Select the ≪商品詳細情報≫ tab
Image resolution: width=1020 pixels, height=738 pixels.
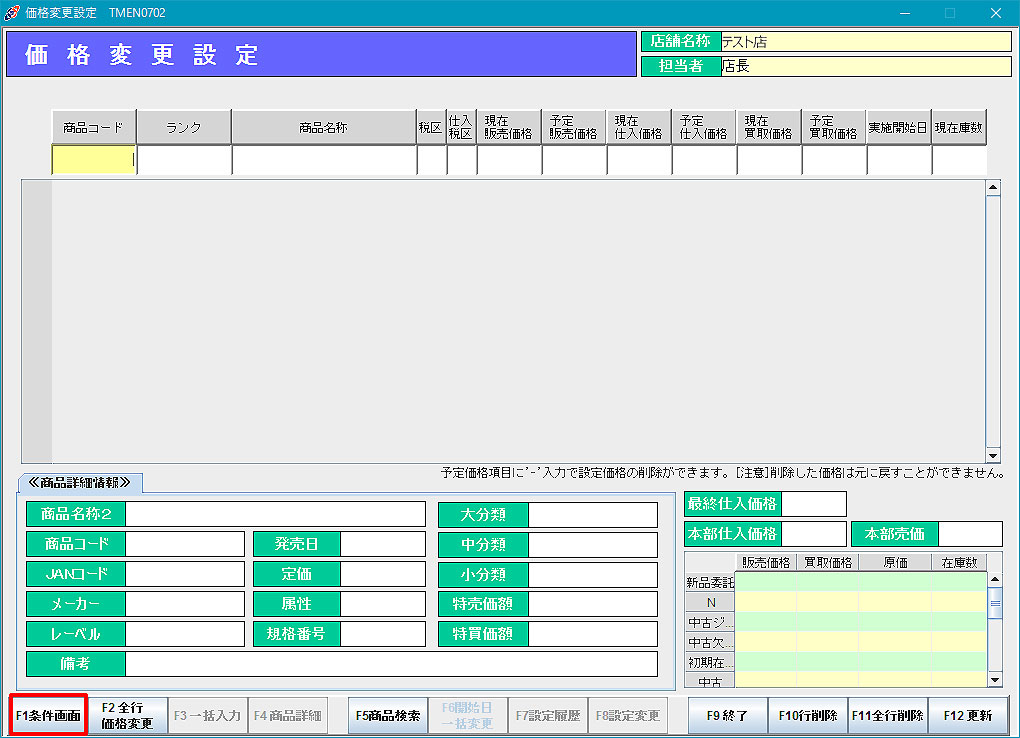click(x=80, y=483)
